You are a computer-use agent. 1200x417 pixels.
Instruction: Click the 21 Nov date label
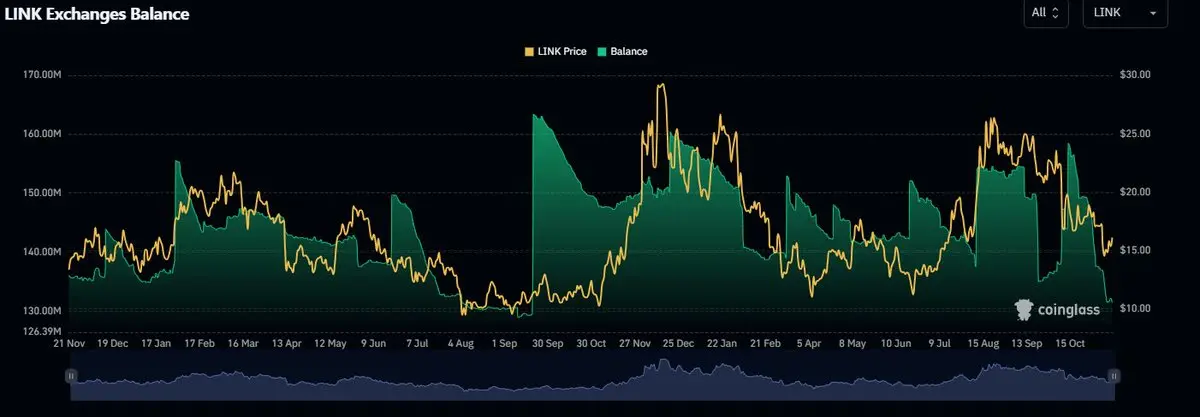tap(70, 343)
